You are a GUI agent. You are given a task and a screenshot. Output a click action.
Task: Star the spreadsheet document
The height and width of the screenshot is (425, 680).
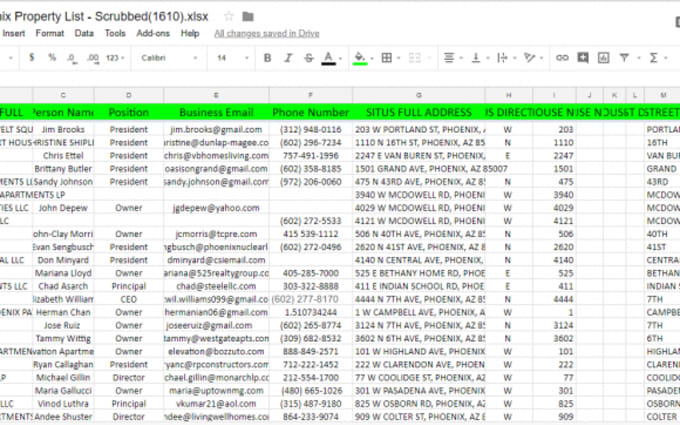tap(229, 16)
